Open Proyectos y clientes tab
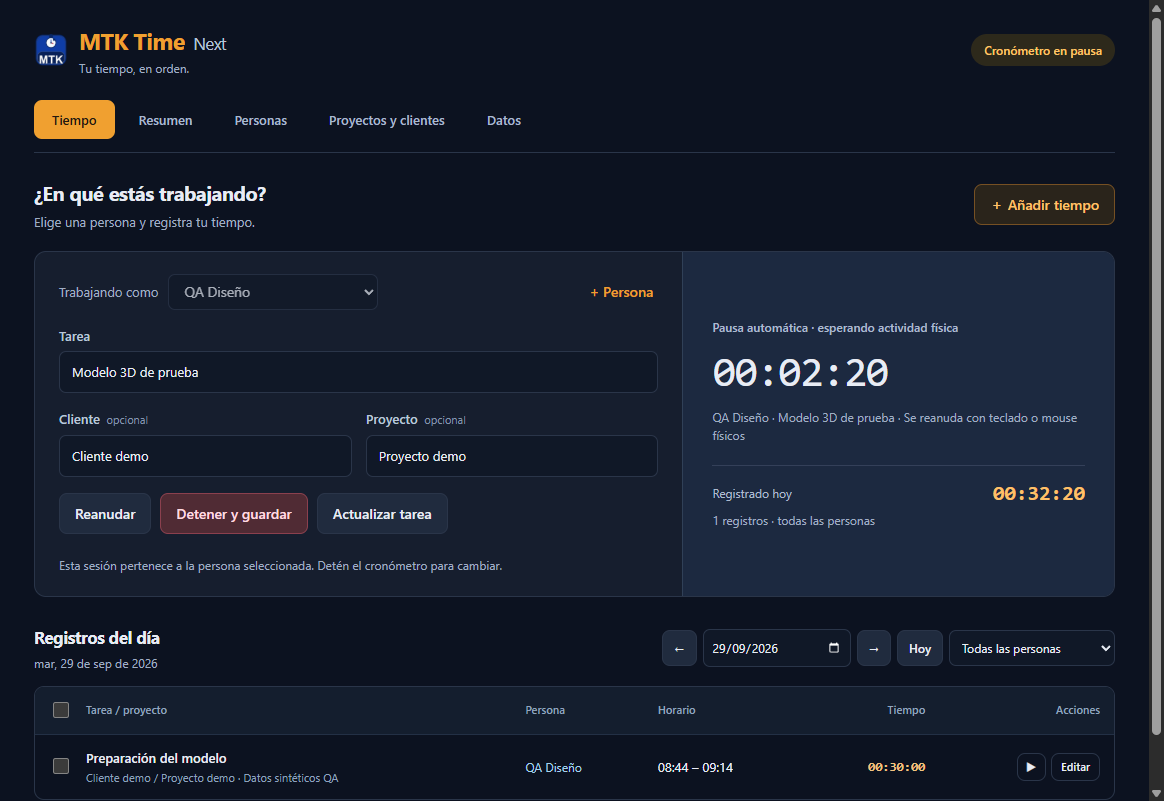Image resolution: width=1164 pixels, height=801 pixels. 387,120
